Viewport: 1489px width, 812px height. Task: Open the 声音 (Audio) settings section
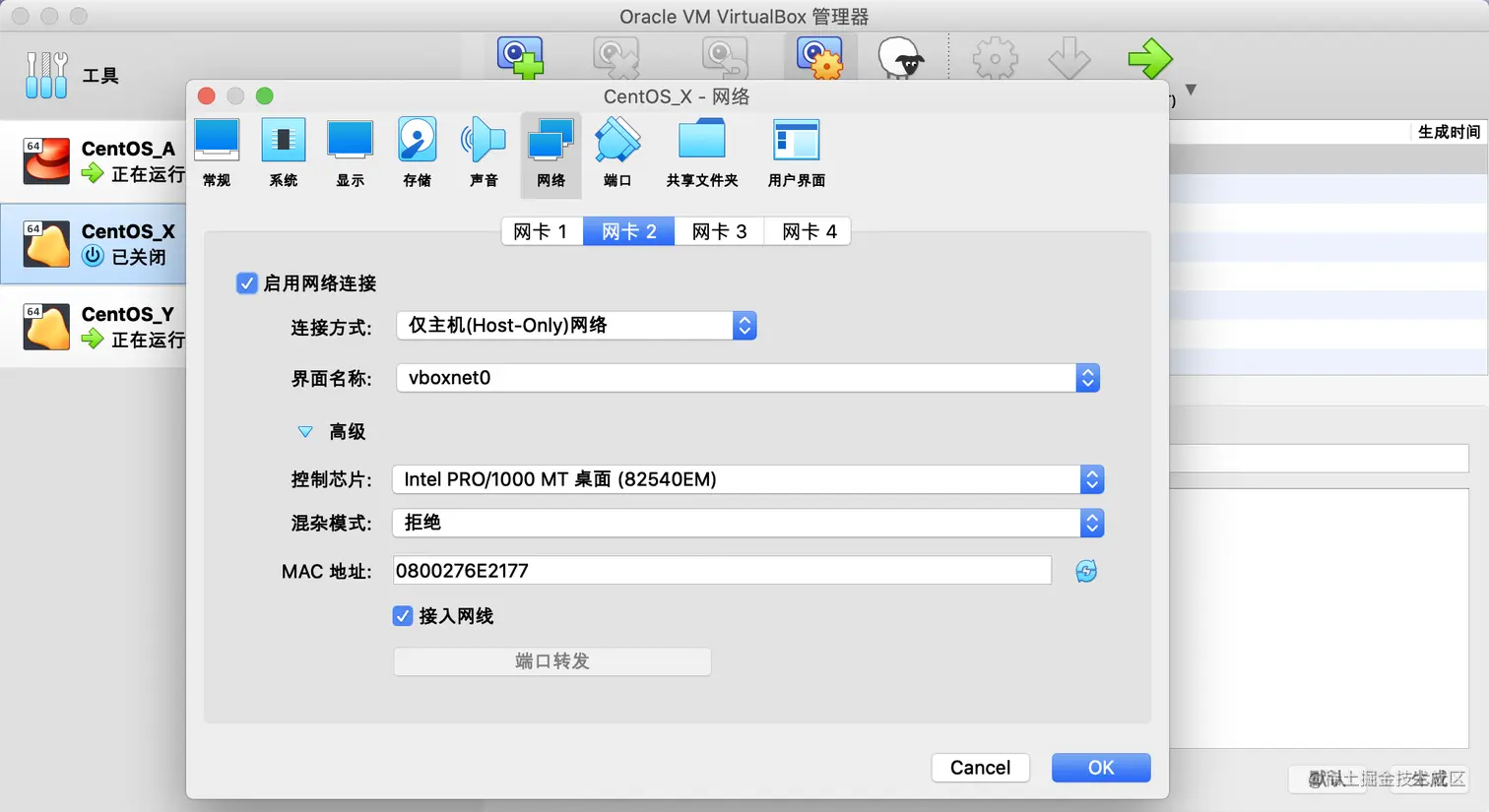click(x=484, y=153)
